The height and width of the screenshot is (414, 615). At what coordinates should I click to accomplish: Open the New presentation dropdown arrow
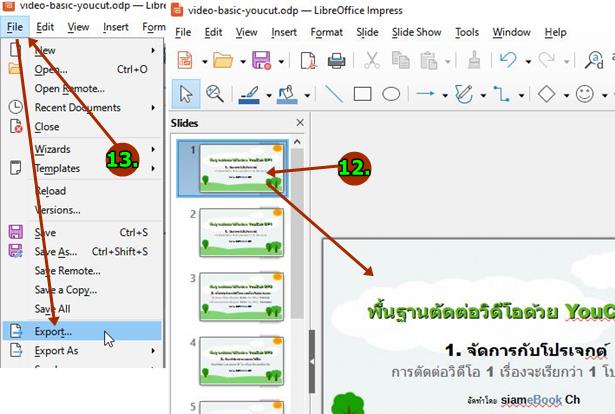[205, 62]
